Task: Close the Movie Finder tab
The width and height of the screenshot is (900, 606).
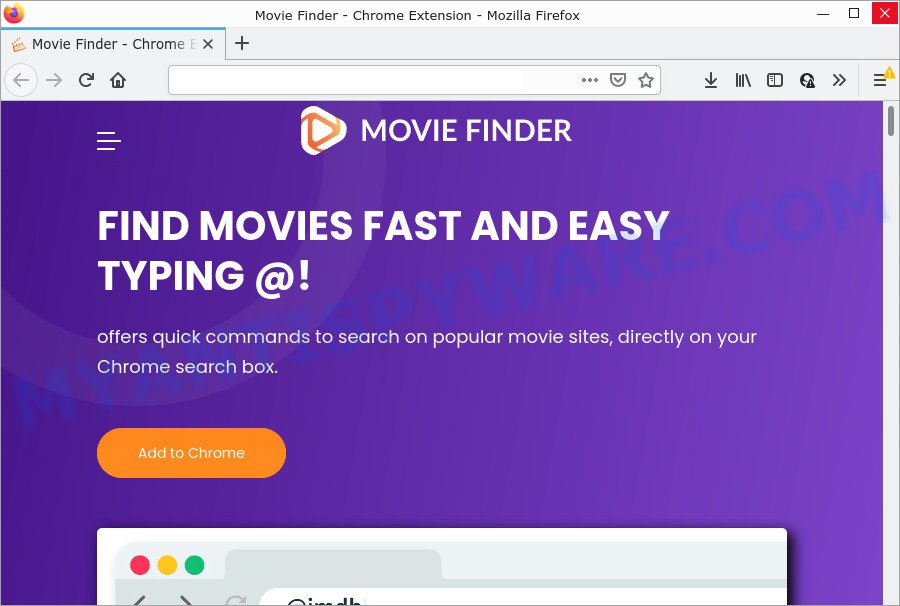Action: click(208, 44)
